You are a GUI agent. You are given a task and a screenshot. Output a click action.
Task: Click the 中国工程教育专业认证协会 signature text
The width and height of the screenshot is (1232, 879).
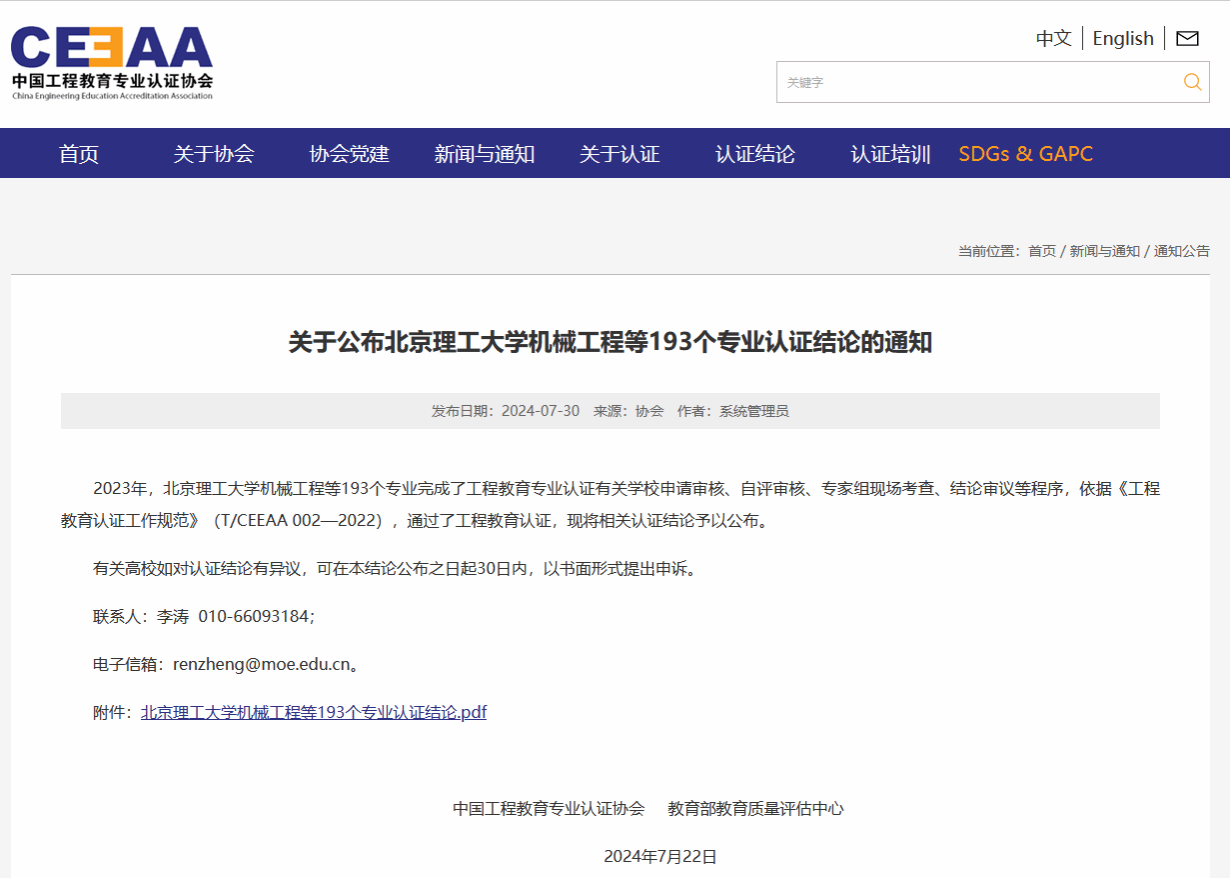point(549,809)
